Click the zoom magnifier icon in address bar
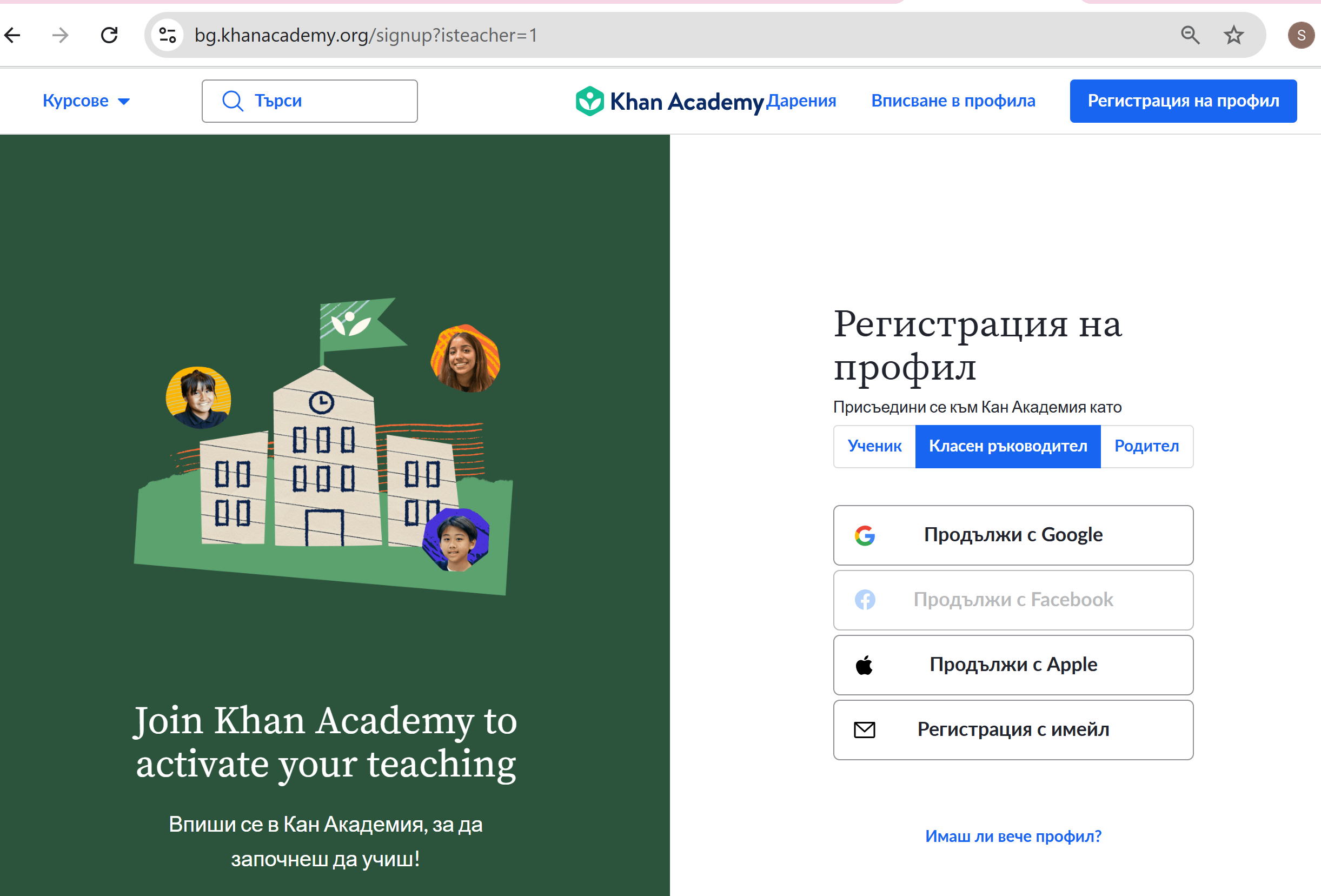 click(x=1190, y=35)
